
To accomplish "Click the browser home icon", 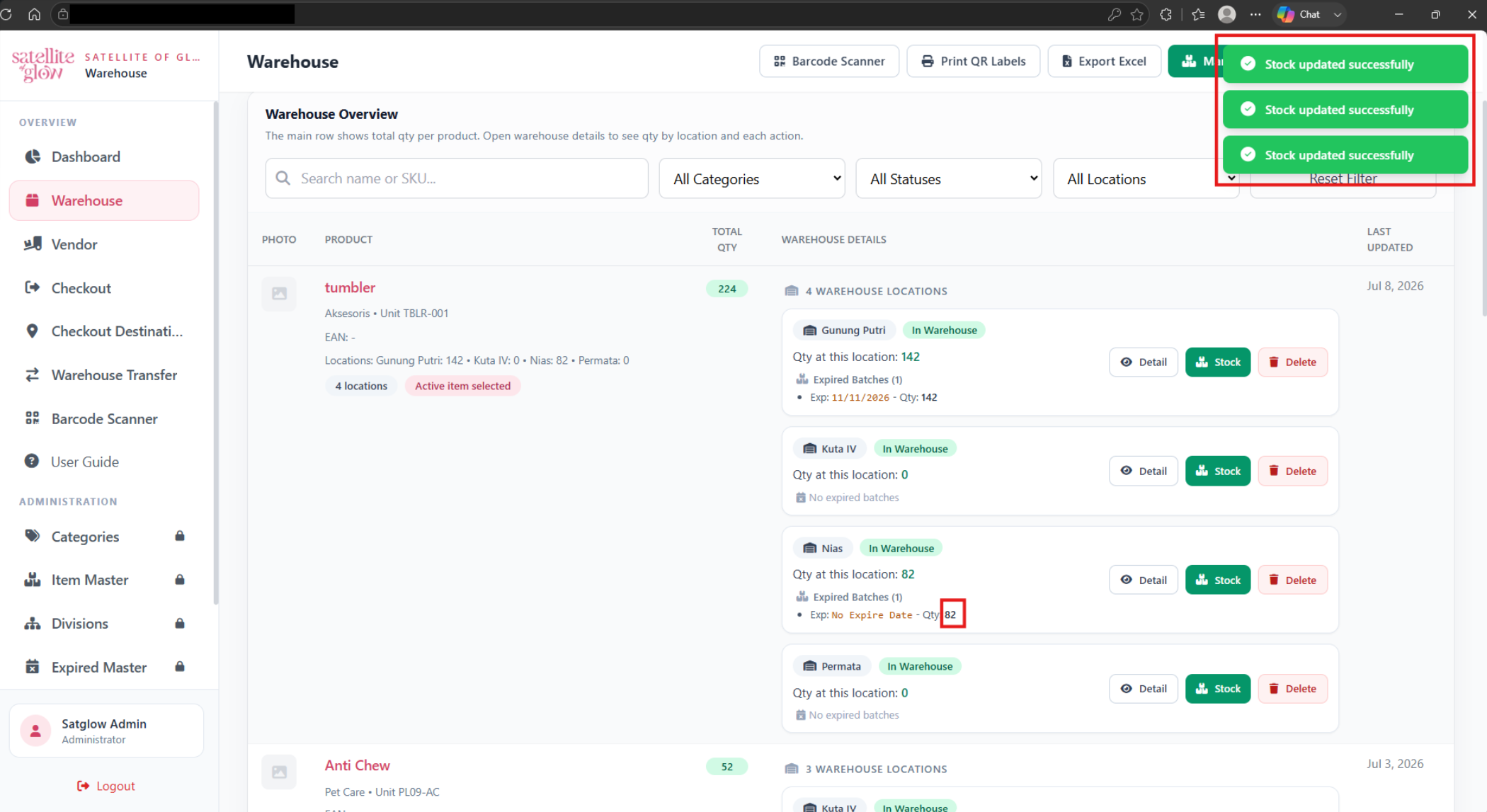I will pos(34,14).
